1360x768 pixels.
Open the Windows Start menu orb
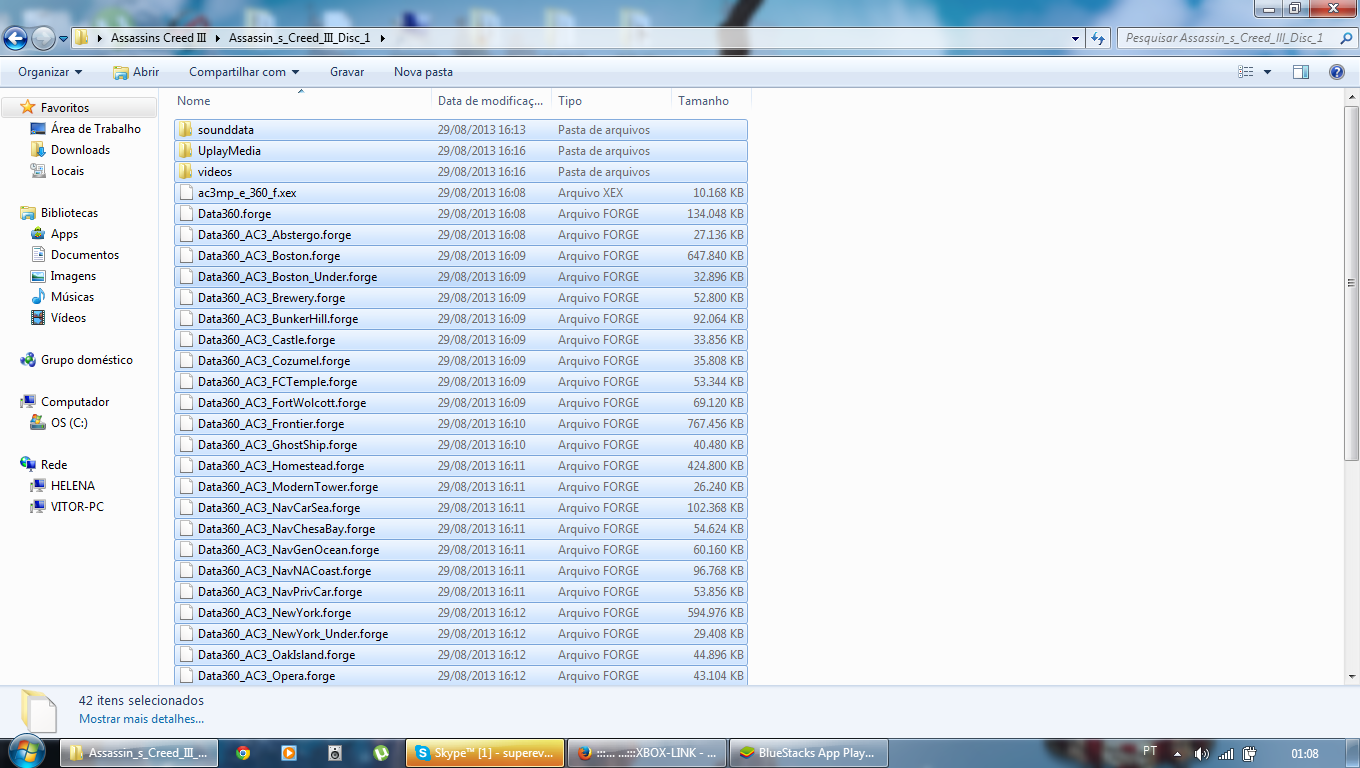click(27, 752)
